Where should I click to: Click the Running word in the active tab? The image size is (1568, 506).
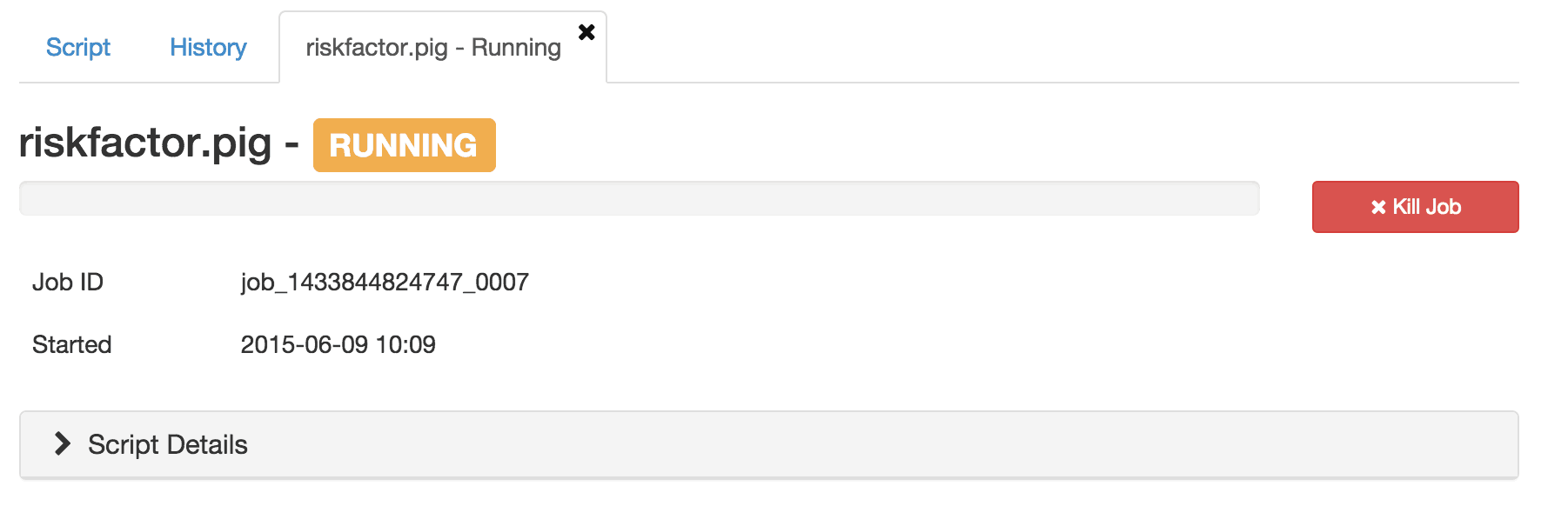pyautogui.click(x=516, y=48)
